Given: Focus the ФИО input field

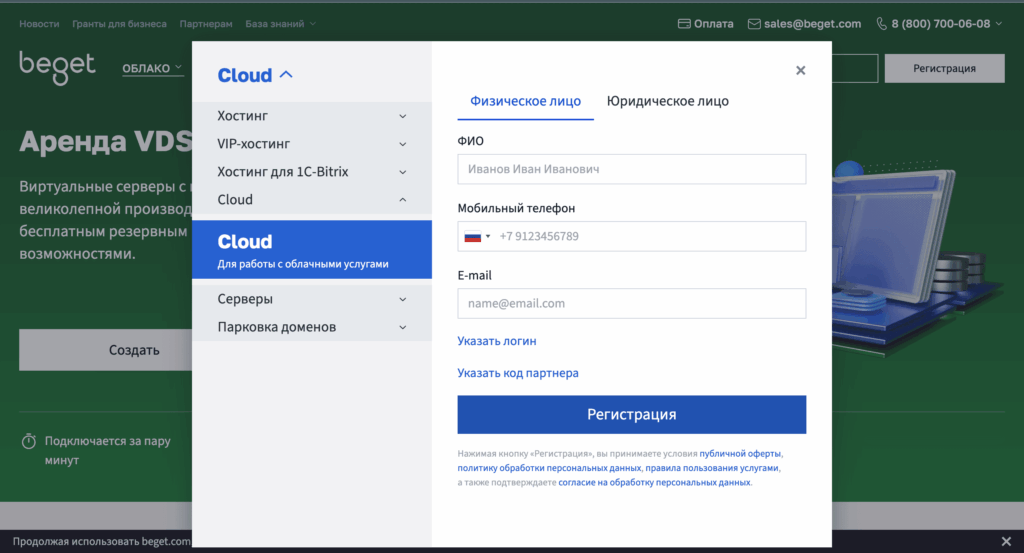Looking at the screenshot, I should [631, 169].
